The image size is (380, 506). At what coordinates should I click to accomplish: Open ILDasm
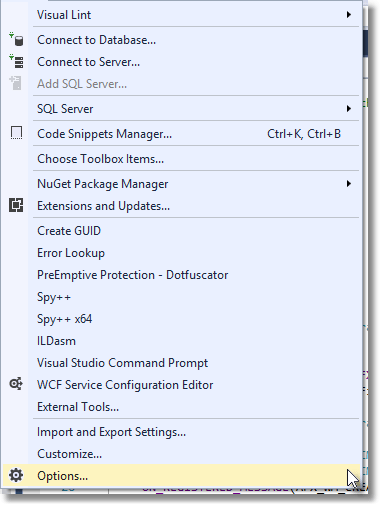pyautogui.click(x=181, y=341)
